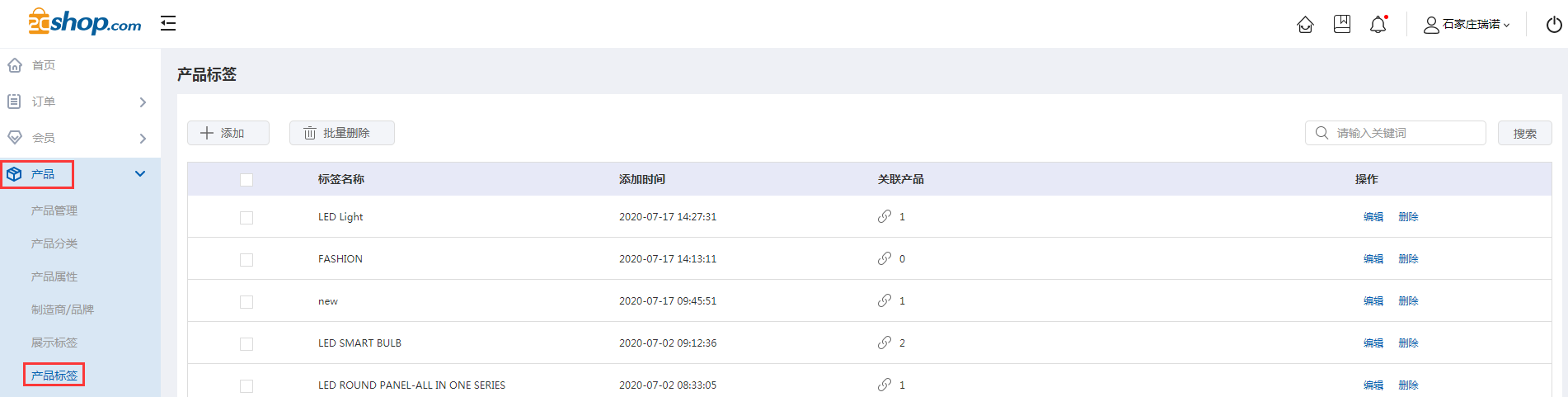Click 批量删除 button
Viewport: 1568px width, 397px height.
pyautogui.click(x=342, y=133)
